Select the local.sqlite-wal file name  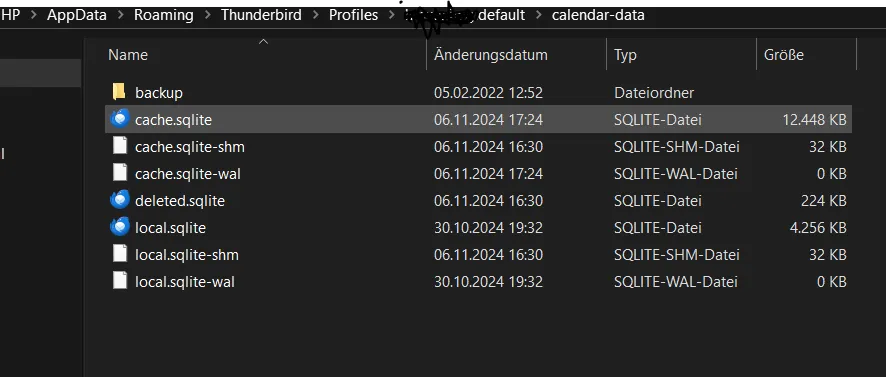pos(184,281)
